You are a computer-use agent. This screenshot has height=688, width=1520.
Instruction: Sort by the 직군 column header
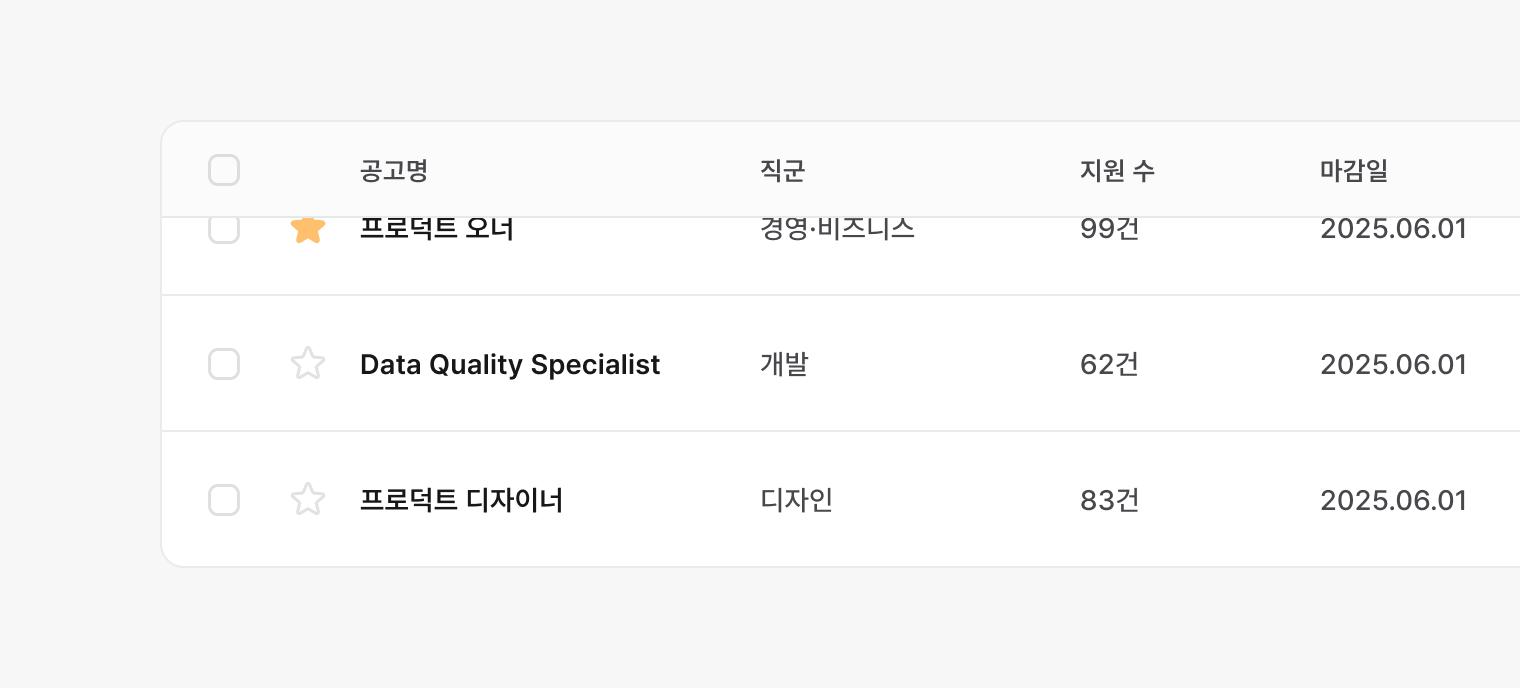pyautogui.click(x=782, y=171)
